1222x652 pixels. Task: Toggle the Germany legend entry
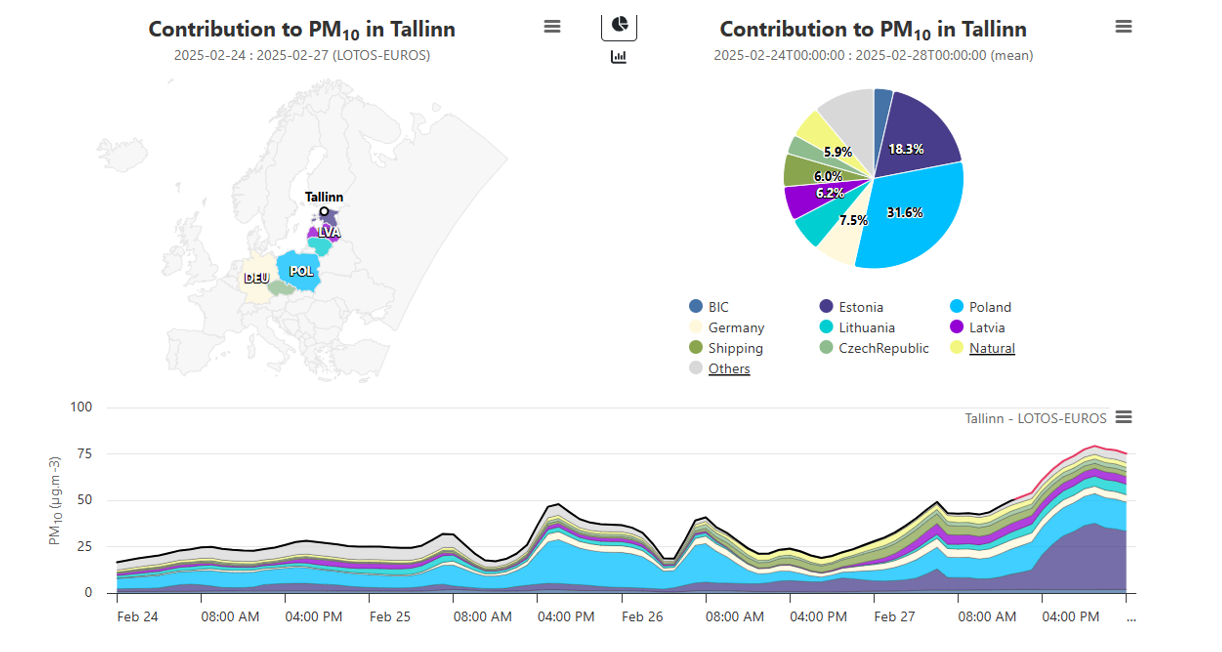click(x=726, y=328)
